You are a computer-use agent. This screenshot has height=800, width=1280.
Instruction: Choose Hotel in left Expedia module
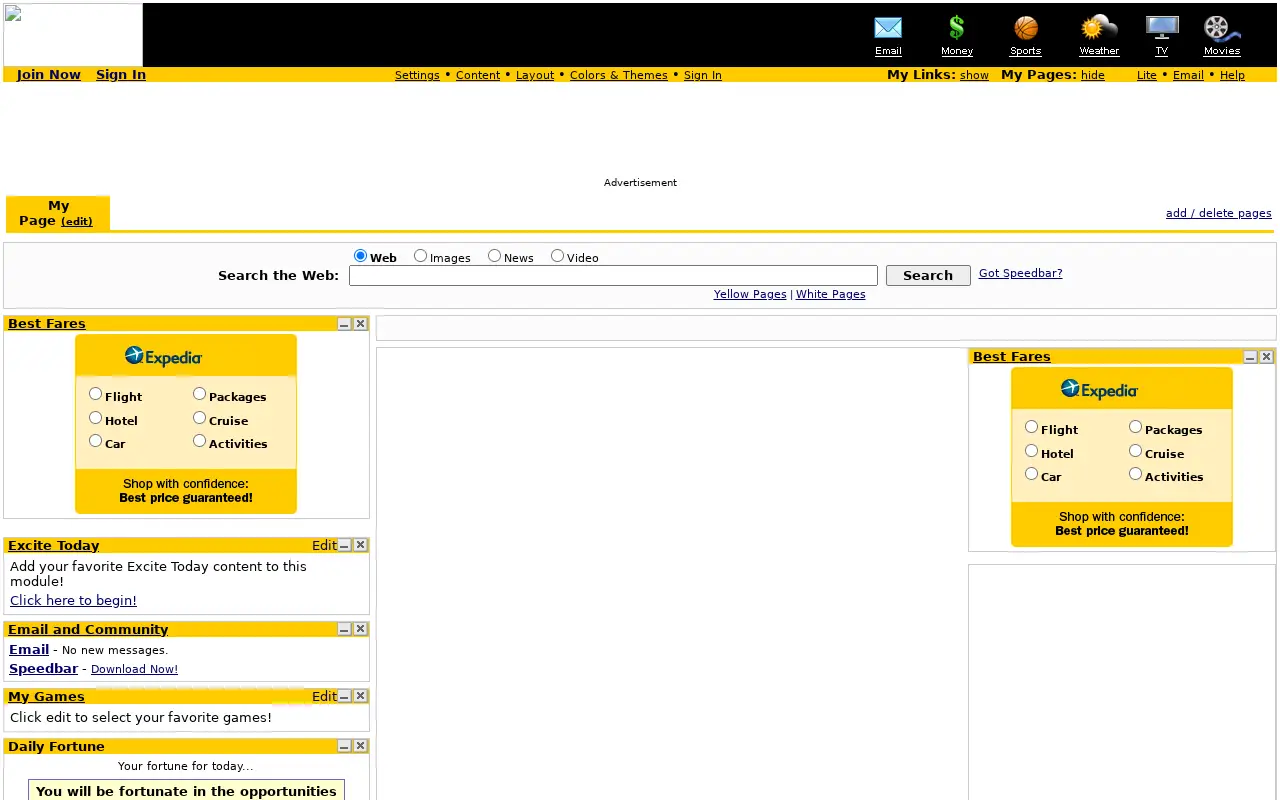96,418
